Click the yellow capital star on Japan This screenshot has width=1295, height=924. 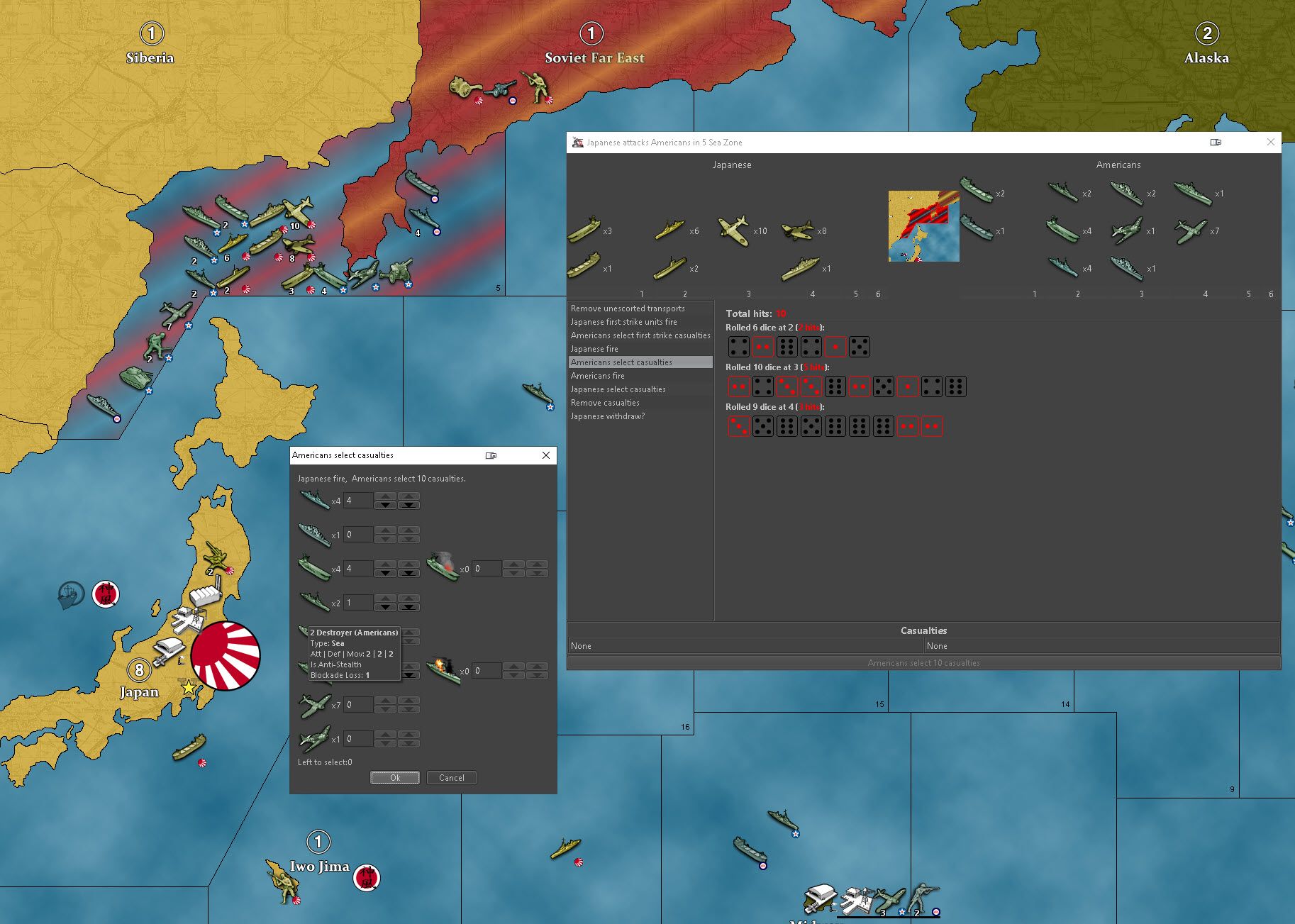click(189, 687)
